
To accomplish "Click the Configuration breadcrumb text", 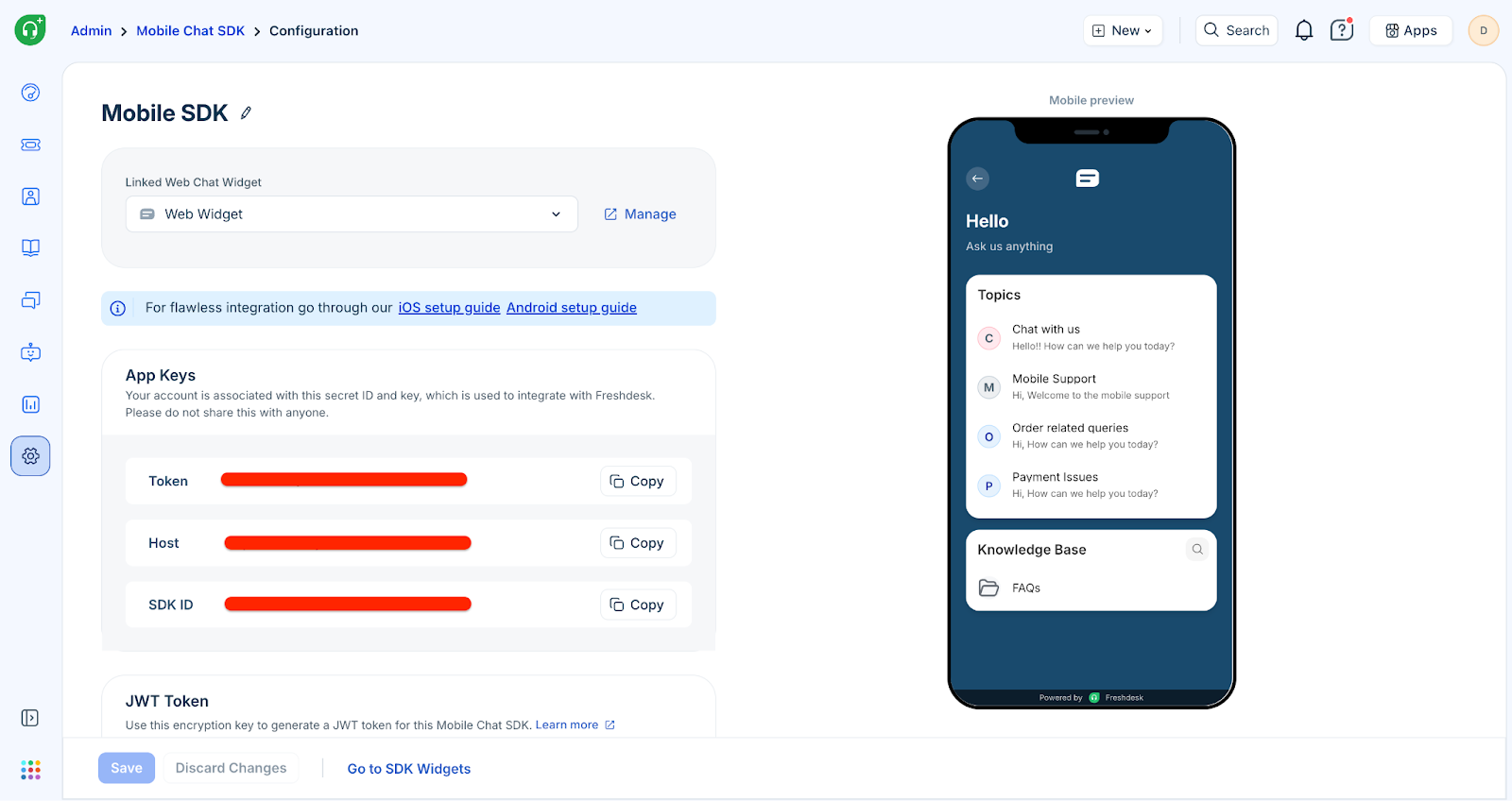I will (x=314, y=30).
